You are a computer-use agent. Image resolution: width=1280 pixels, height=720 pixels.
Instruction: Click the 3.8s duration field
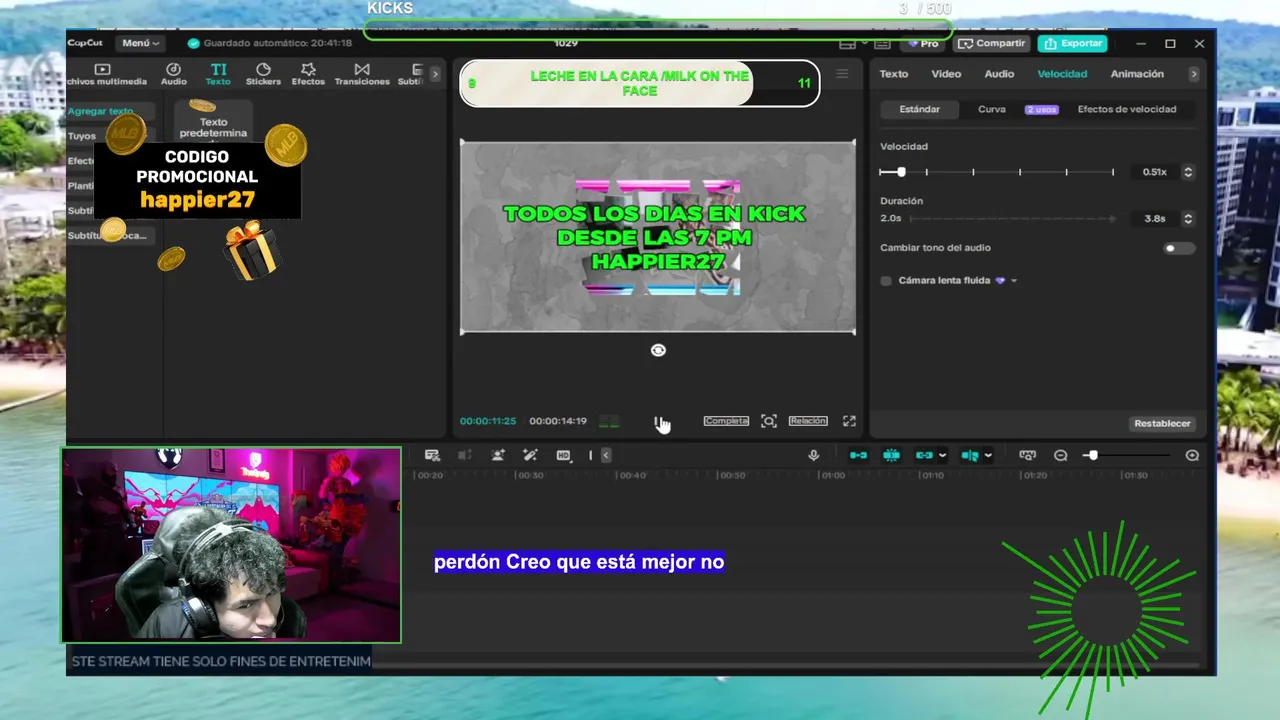pos(1155,219)
